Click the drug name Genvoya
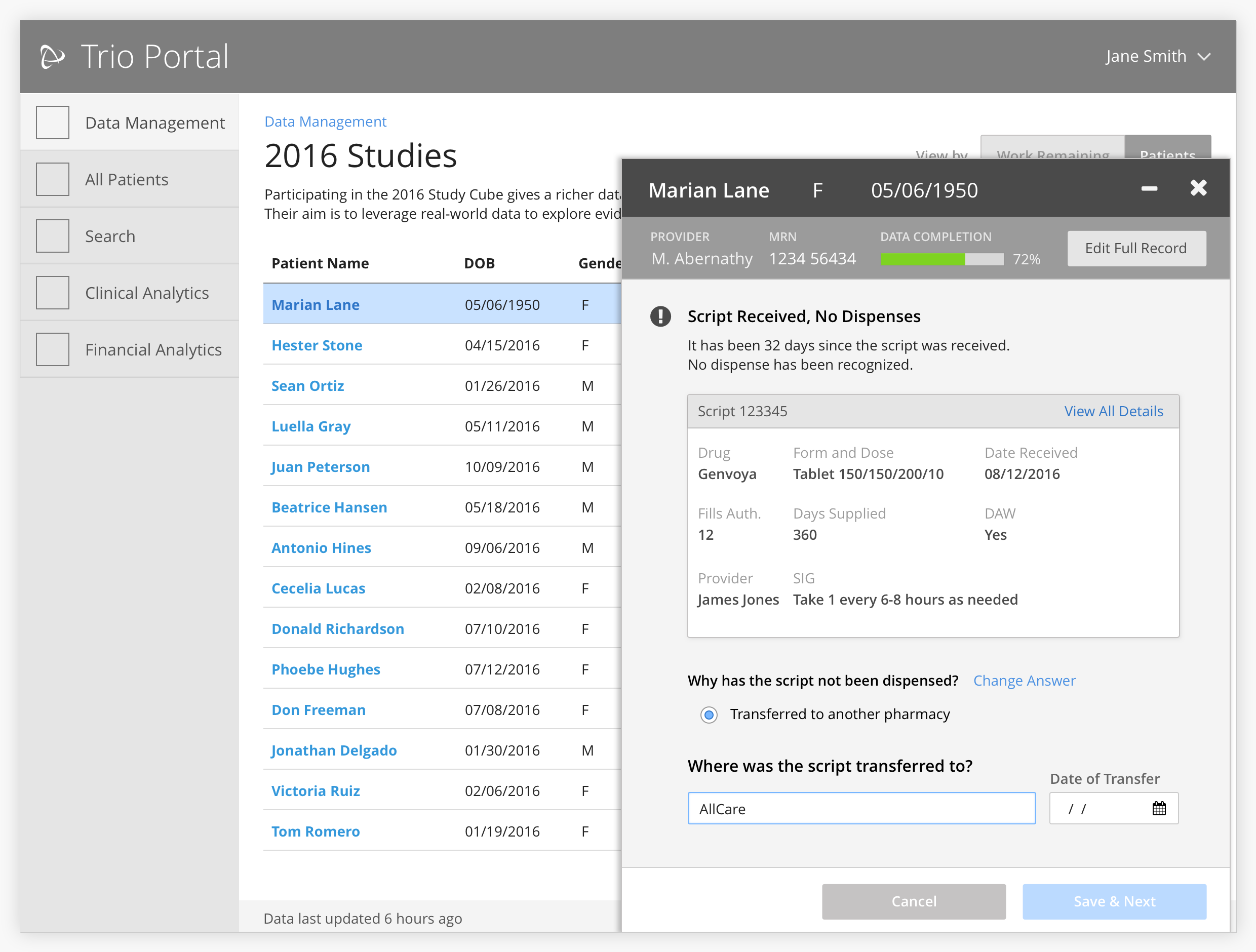Viewport: 1256px width, 952px height. point(727,474)
